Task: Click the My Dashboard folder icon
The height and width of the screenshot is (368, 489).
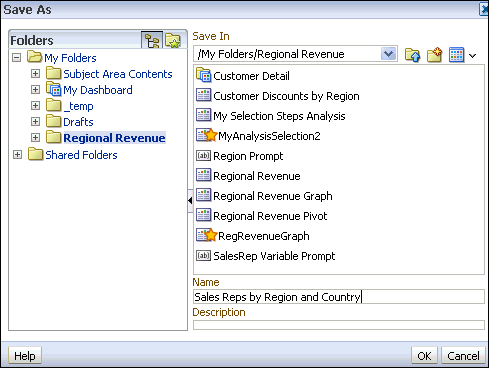Action: tap(53, 89)
